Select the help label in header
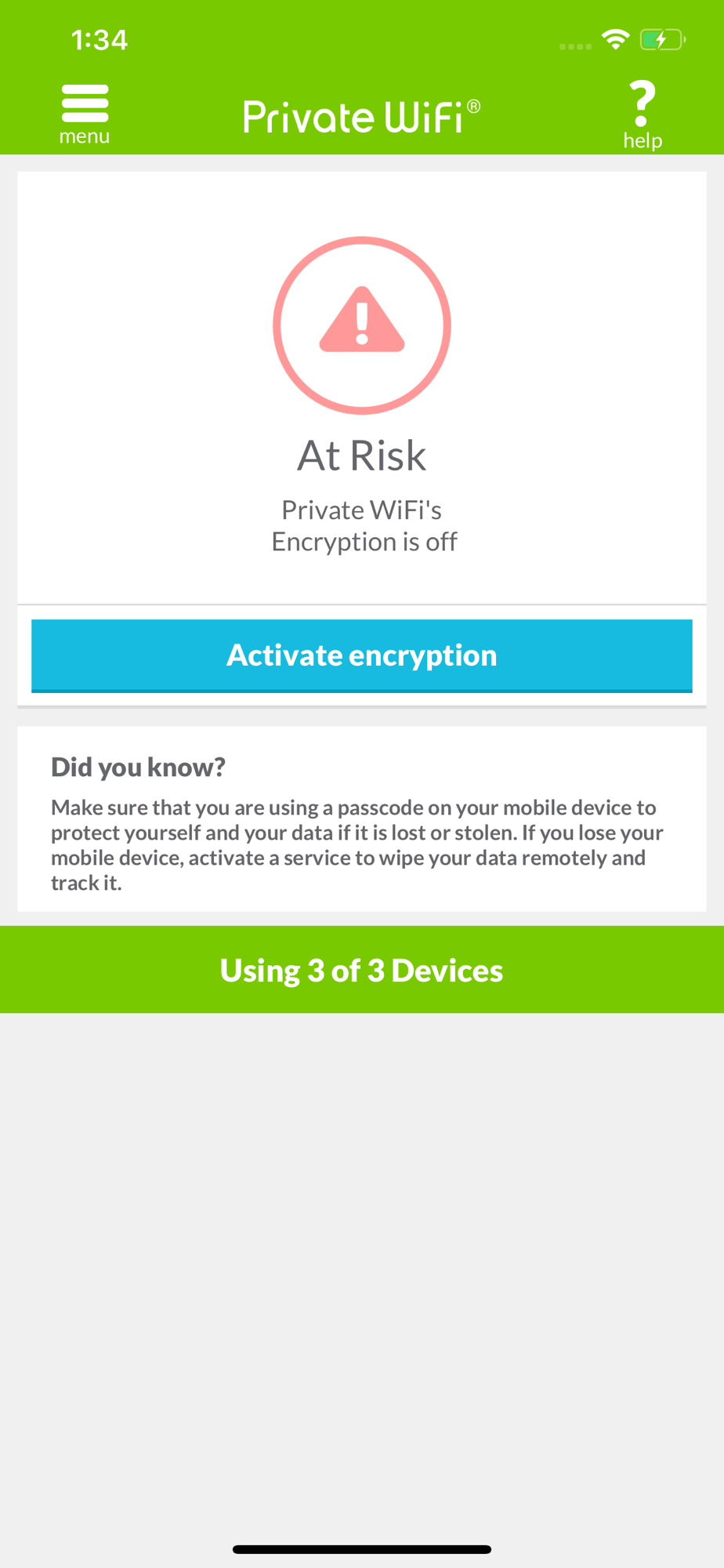 pyautogui.click(x=643, y=140)
